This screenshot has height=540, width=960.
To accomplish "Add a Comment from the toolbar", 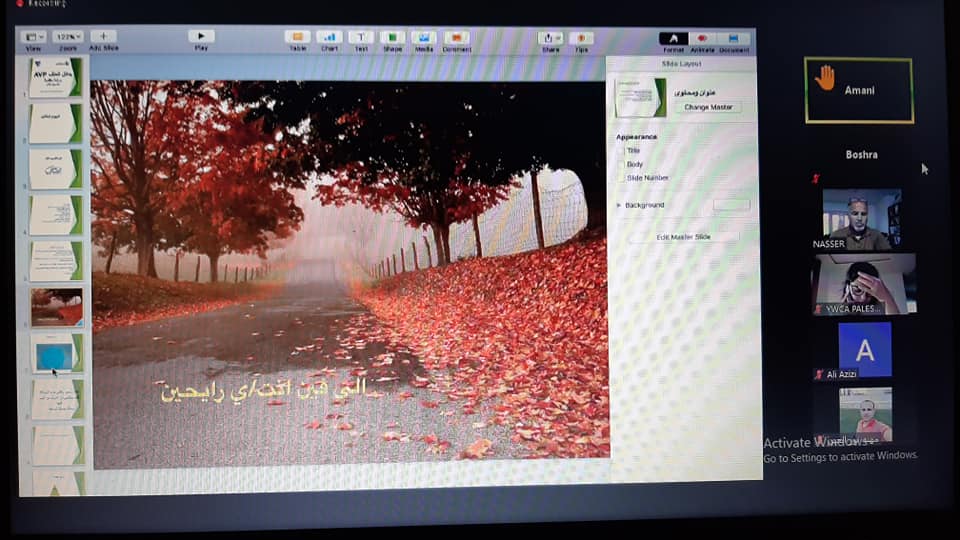I will coord(456,38).
